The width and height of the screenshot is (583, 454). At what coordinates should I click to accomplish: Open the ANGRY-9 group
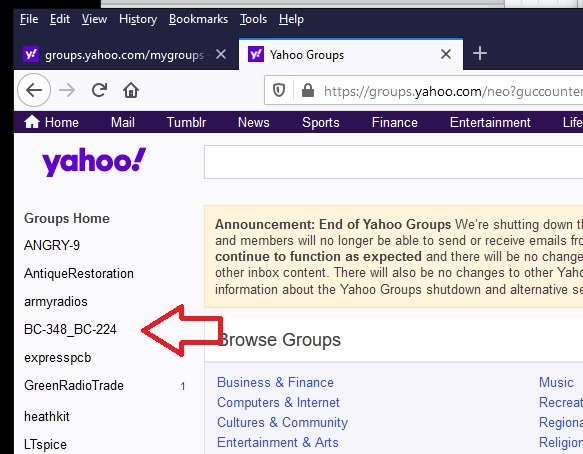point(52,245)
